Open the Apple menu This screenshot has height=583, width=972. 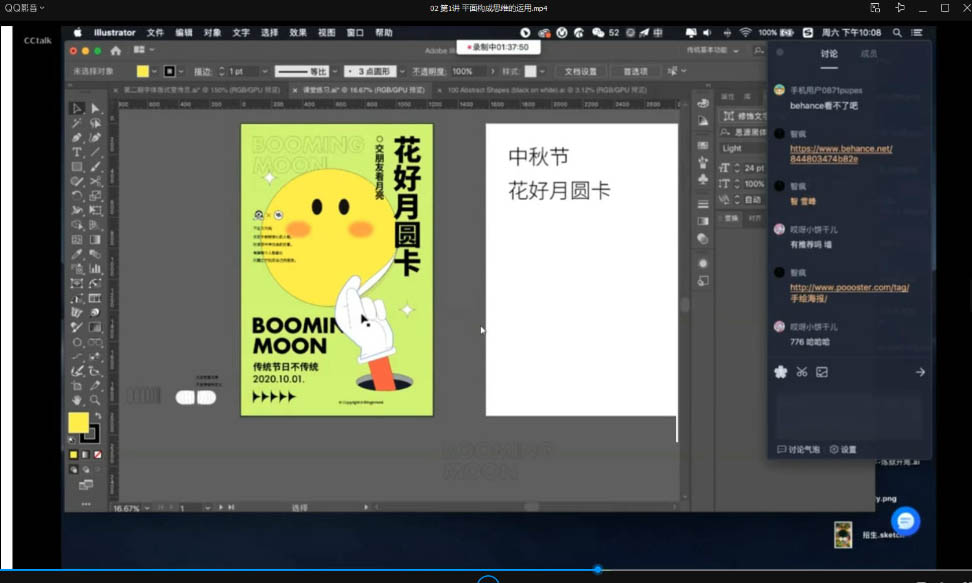tap(77, 33)
